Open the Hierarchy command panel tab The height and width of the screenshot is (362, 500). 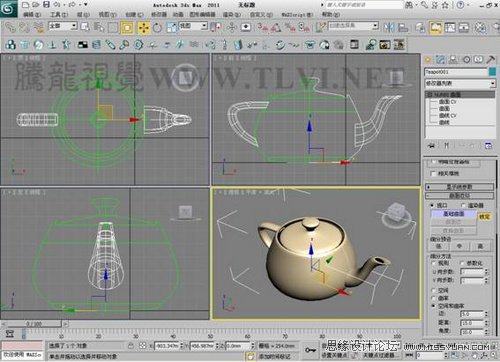click(x=453, y=60)
